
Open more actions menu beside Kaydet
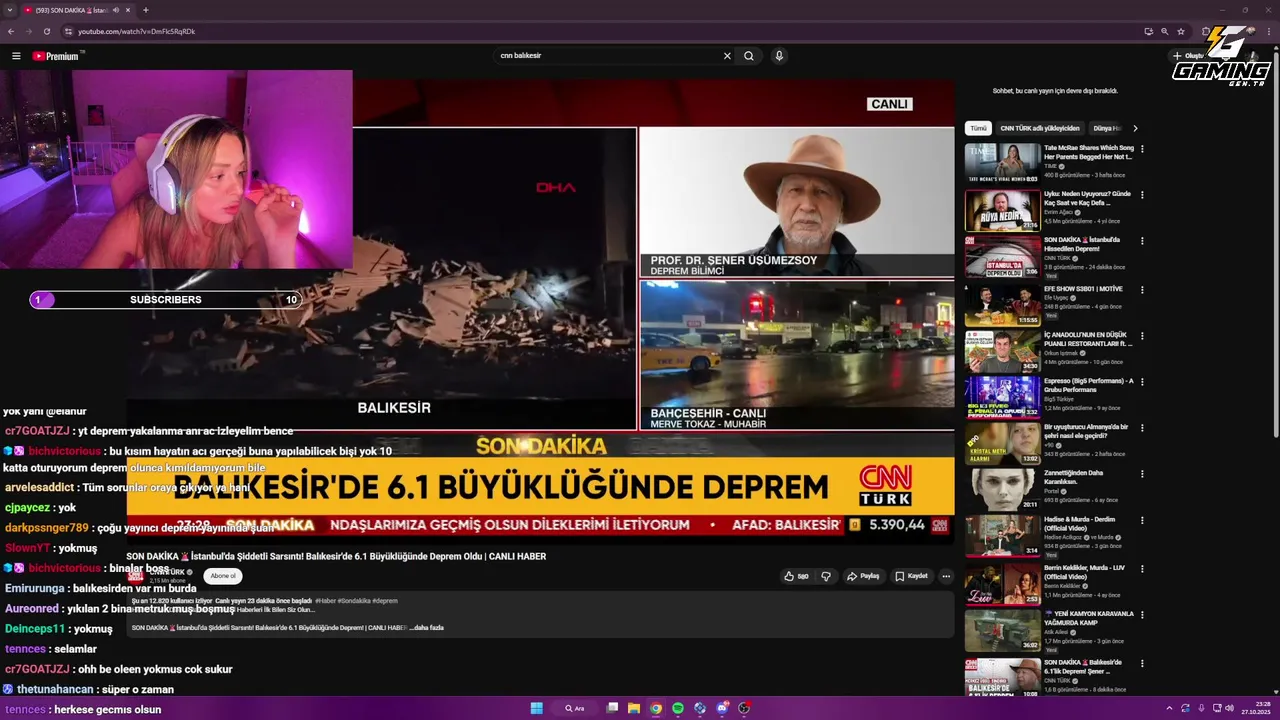946,576
